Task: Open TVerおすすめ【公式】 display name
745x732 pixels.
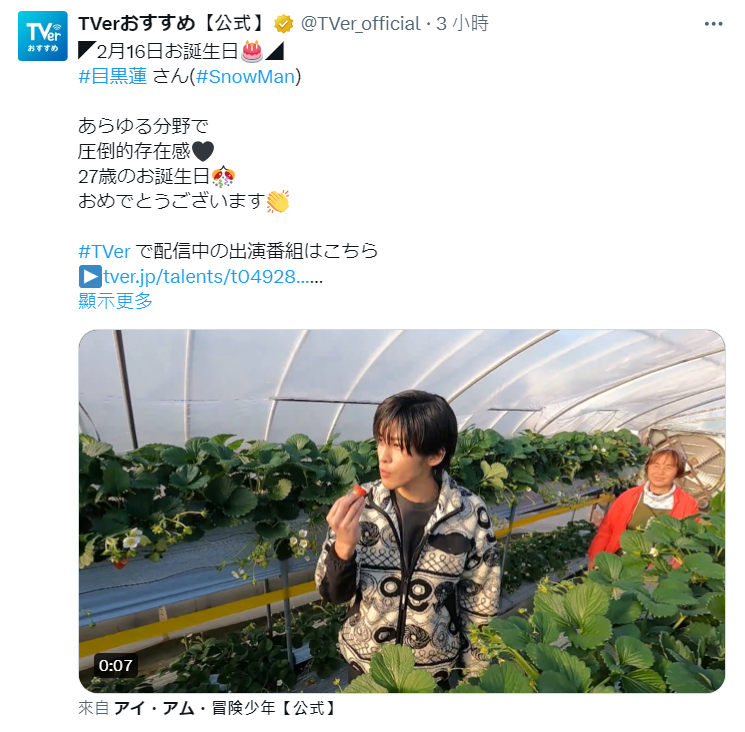Action: [172, 23]
